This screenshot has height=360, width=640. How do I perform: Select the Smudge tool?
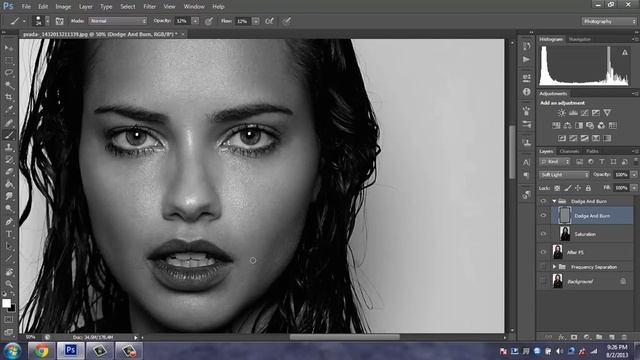9,196
